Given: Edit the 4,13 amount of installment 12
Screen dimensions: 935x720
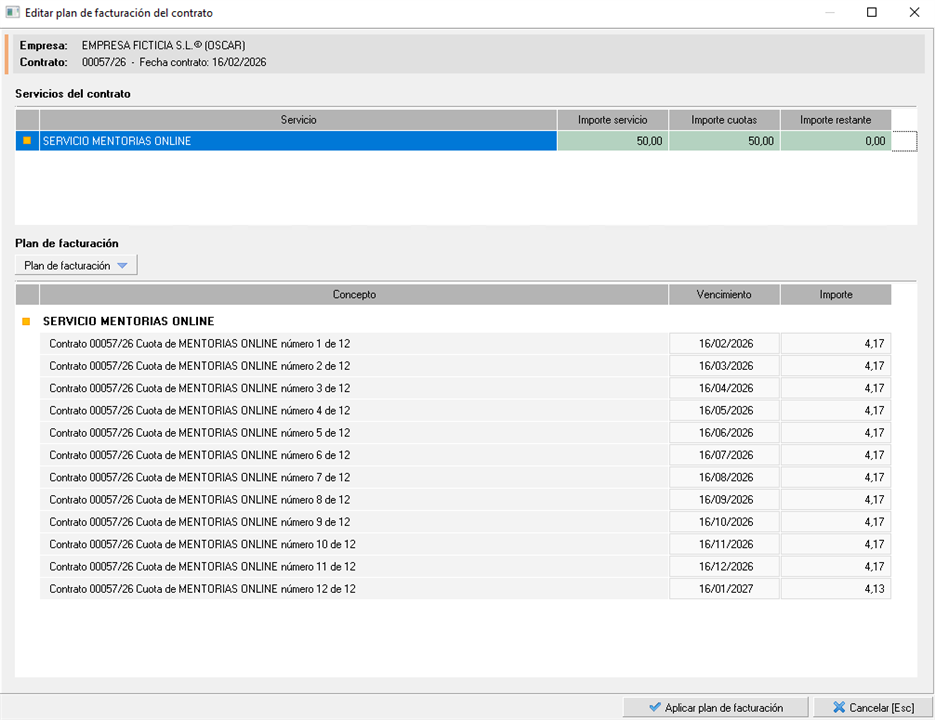Looking at the screenshot, I should pos(835,589).
